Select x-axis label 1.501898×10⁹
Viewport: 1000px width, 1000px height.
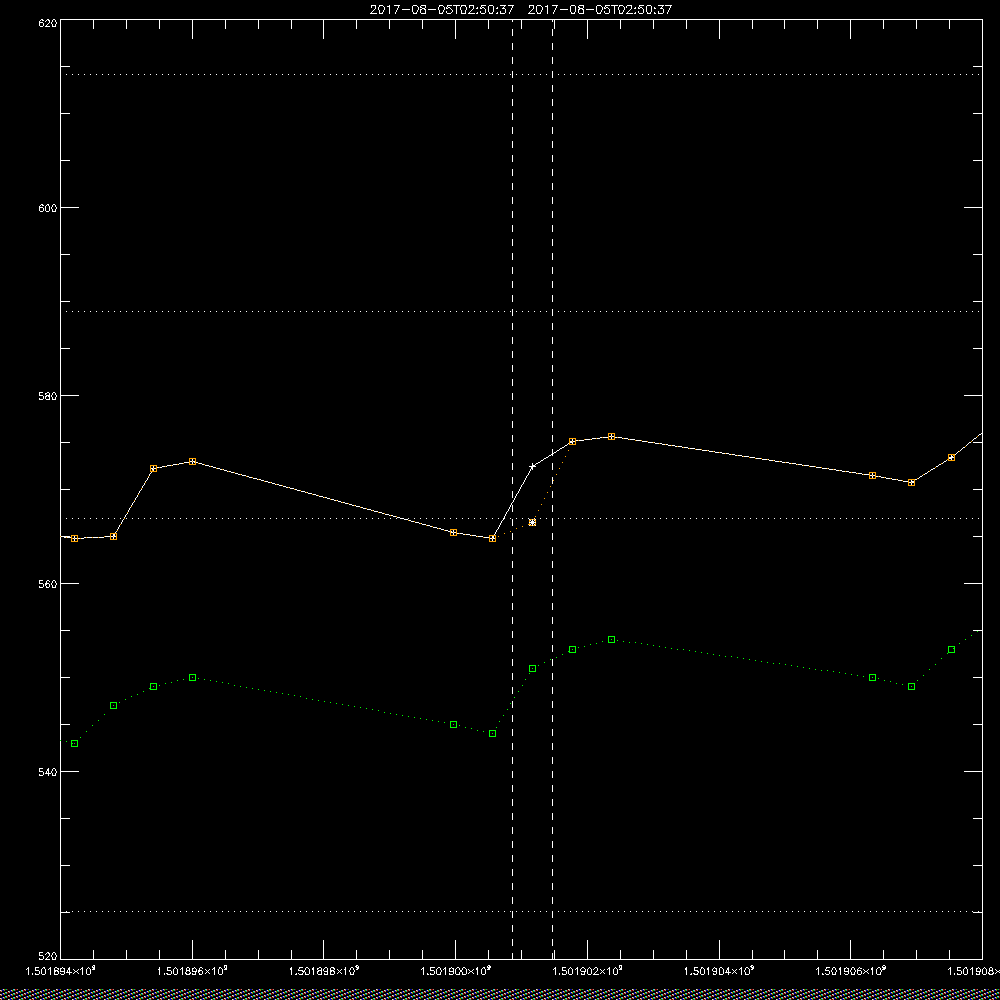point(324,971)
